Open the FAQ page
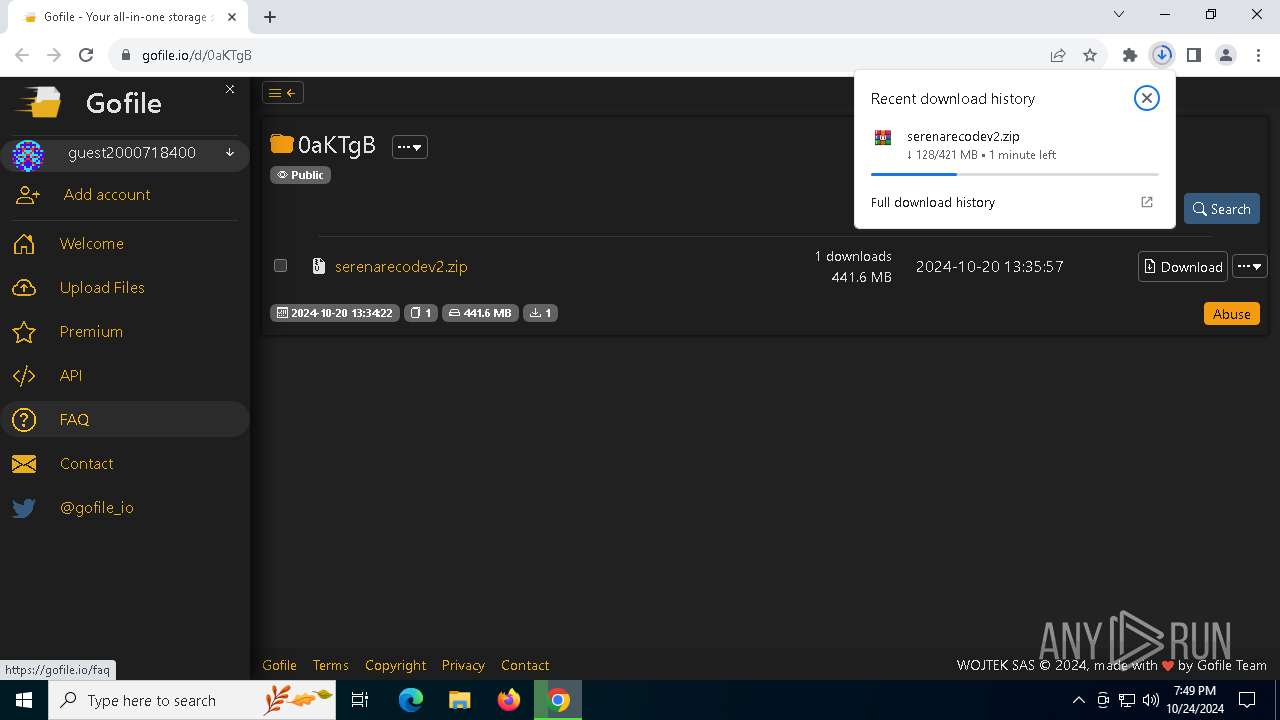Screen dimensions: 1280x720 [74, 420]
